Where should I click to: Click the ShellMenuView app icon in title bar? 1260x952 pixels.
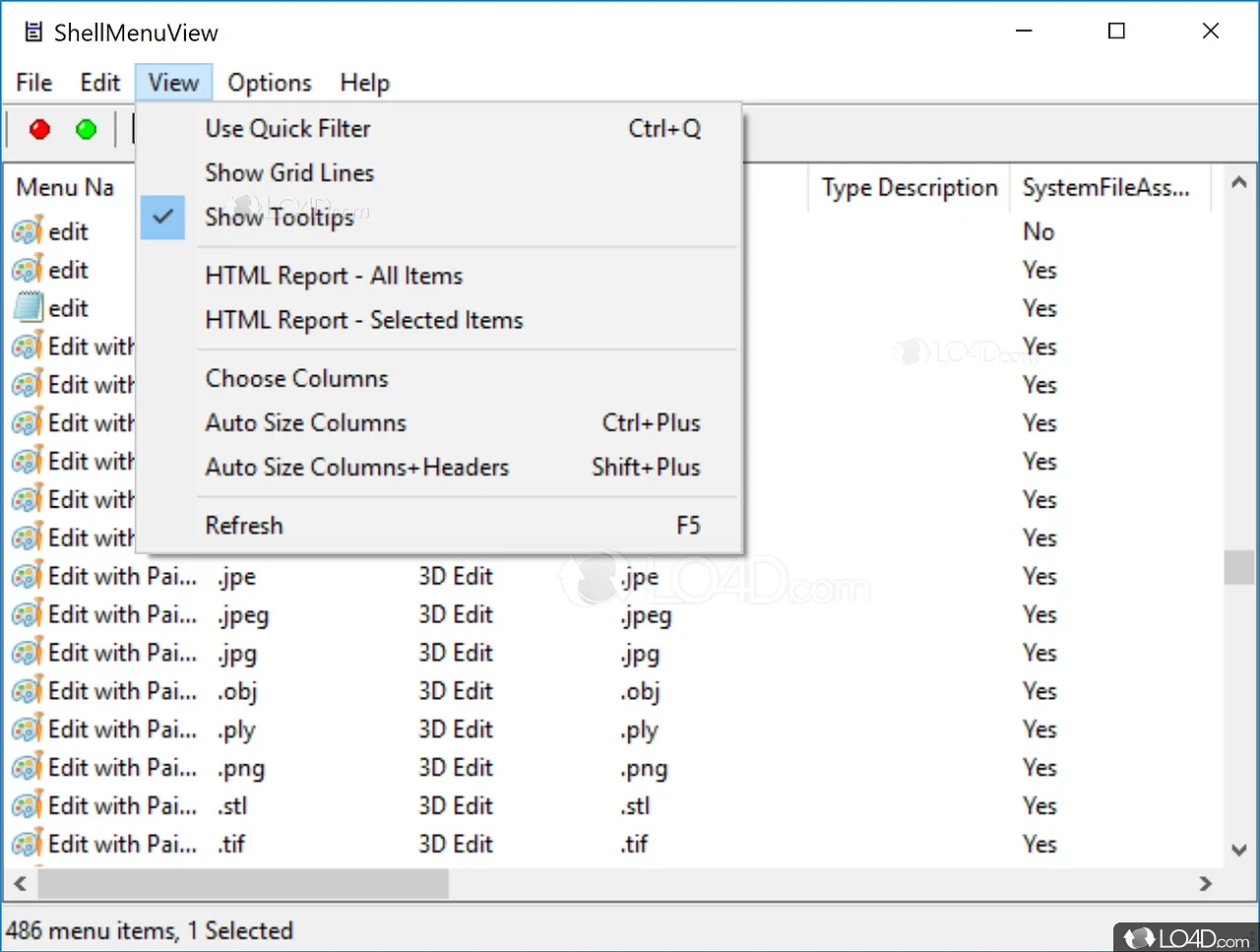tap(33, 32)
